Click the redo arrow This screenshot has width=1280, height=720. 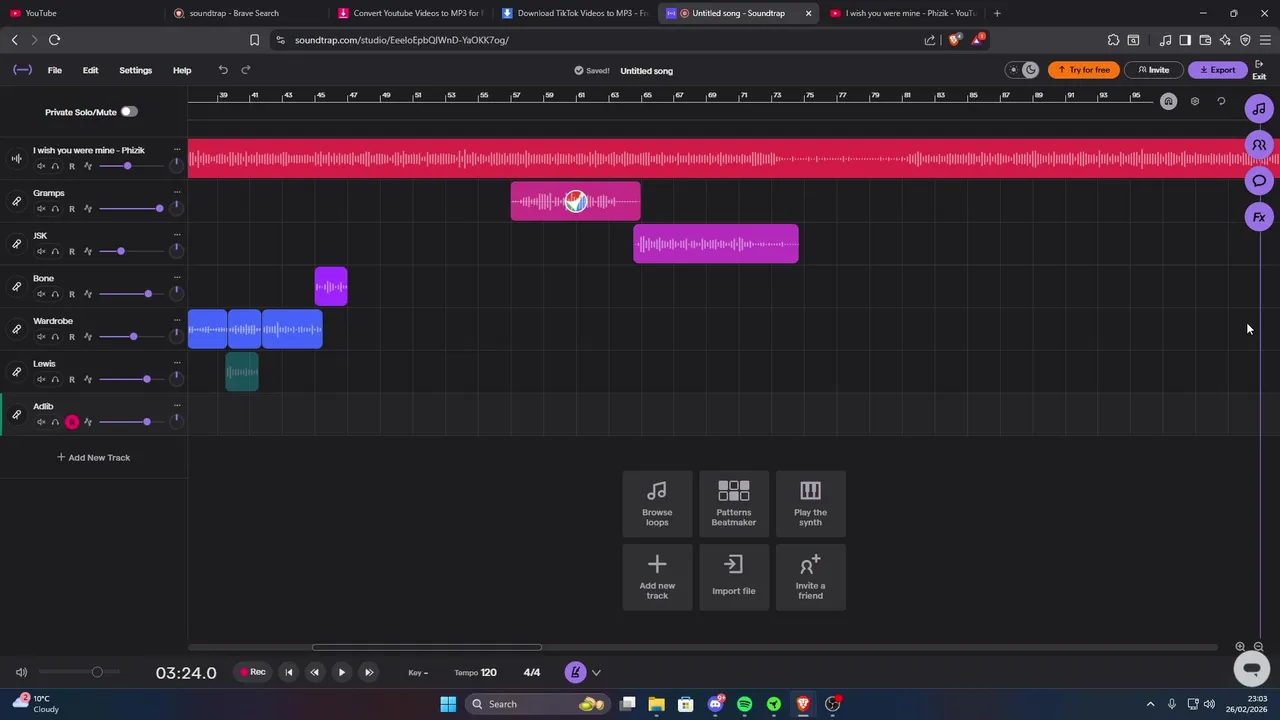[x=246, y=70]
